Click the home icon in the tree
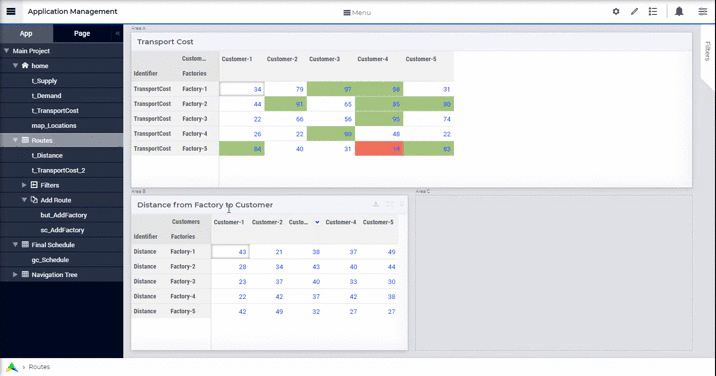 pyautogui.click(x=25, y=65)
